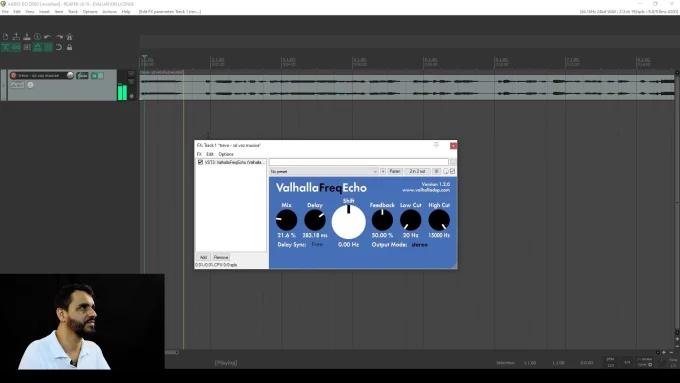Toggle the metronome toolbar icon
Viewport: 680px width, 383px height.
tap(69, 37)
